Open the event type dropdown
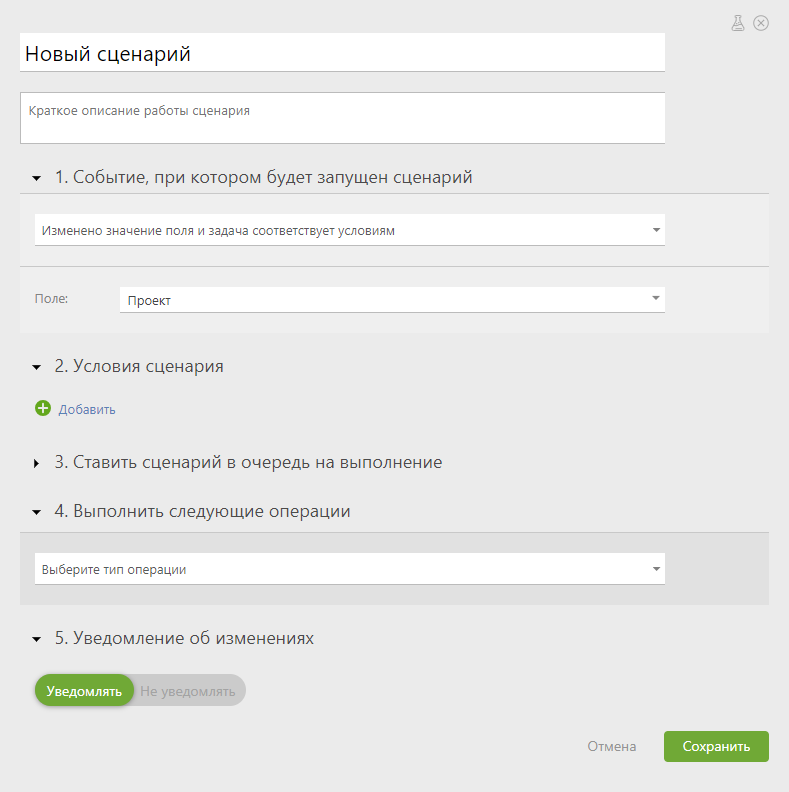Viewport: 789px width, 792px height. click(x=350, y=230)
